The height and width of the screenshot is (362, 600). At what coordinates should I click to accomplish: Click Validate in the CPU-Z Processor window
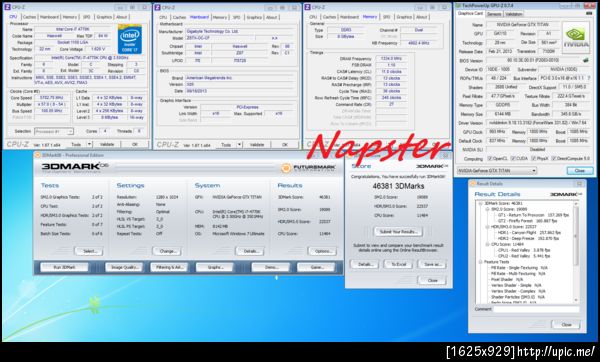pos(107,144)
